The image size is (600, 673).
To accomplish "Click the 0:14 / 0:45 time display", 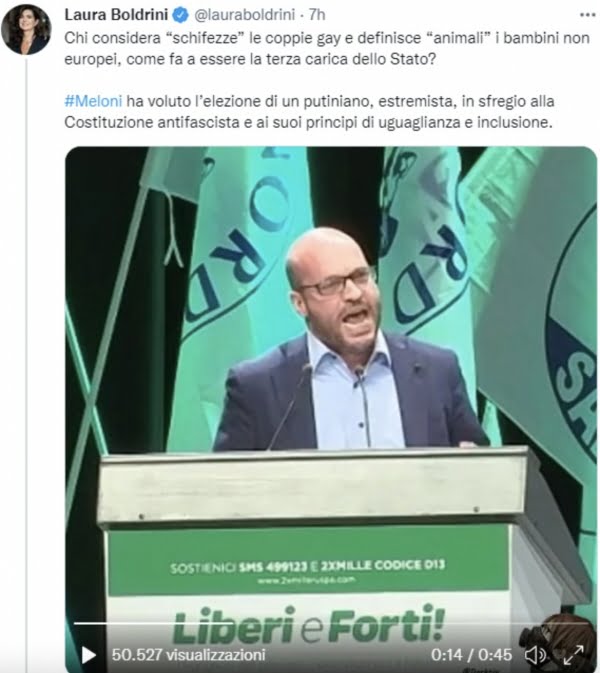I will pos(471,655).
